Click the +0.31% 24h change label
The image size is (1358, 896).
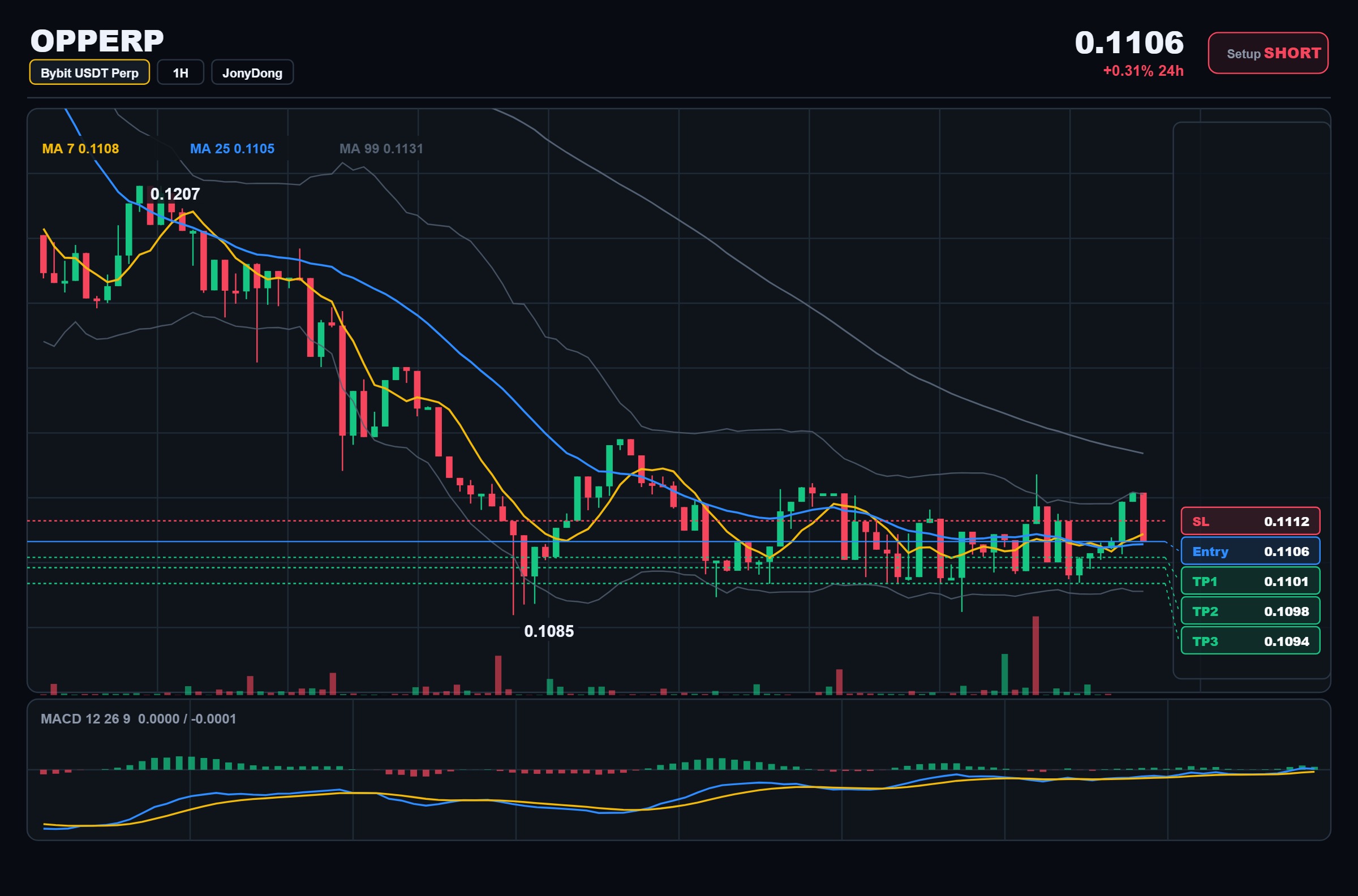[1143, 71]
